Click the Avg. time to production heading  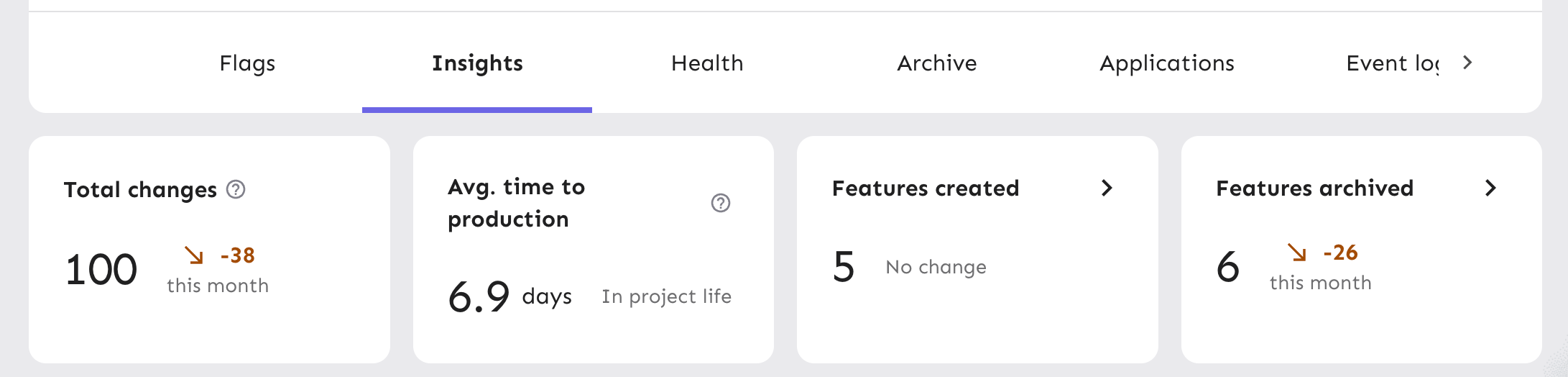(x=516, y=203)
